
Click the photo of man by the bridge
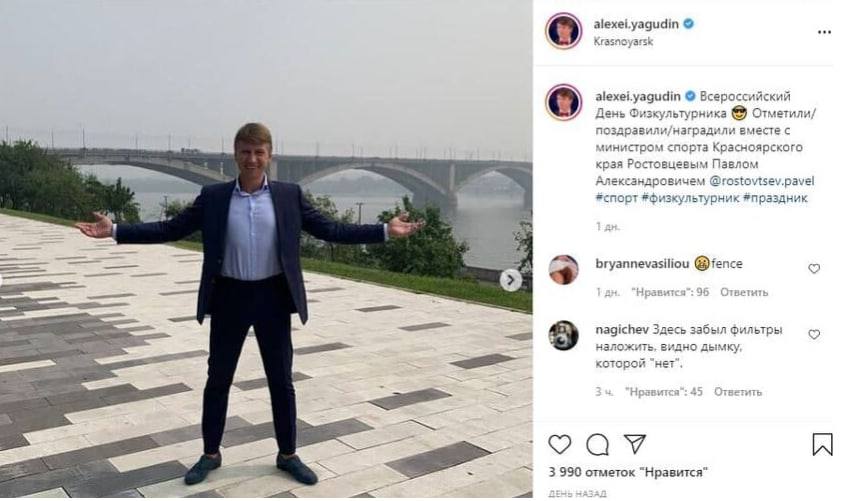click(265, 250)
